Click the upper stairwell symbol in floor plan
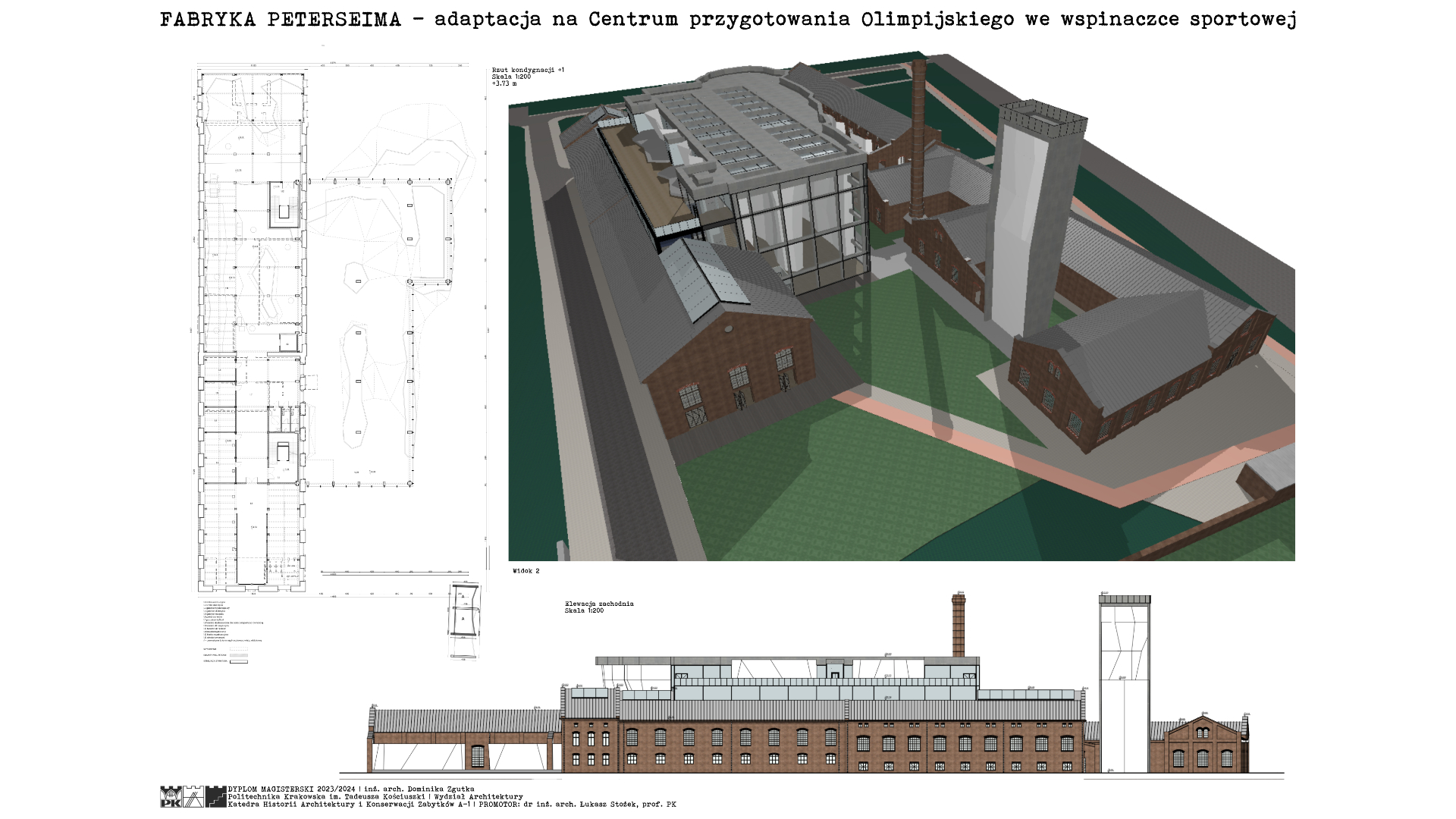 coord(285,206)
